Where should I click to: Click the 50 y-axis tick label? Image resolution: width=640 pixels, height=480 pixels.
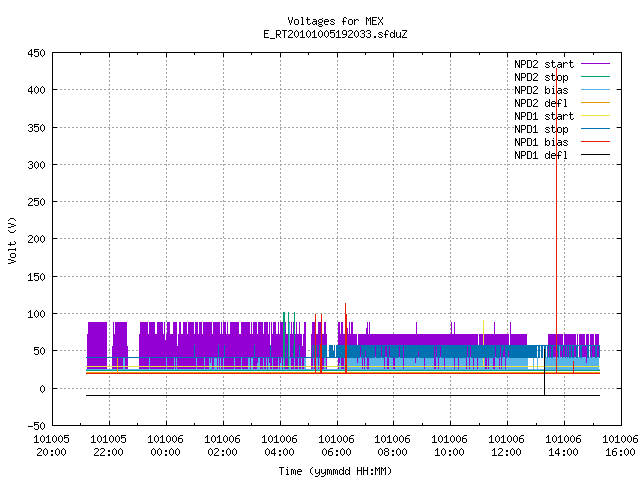coord(39,351)
